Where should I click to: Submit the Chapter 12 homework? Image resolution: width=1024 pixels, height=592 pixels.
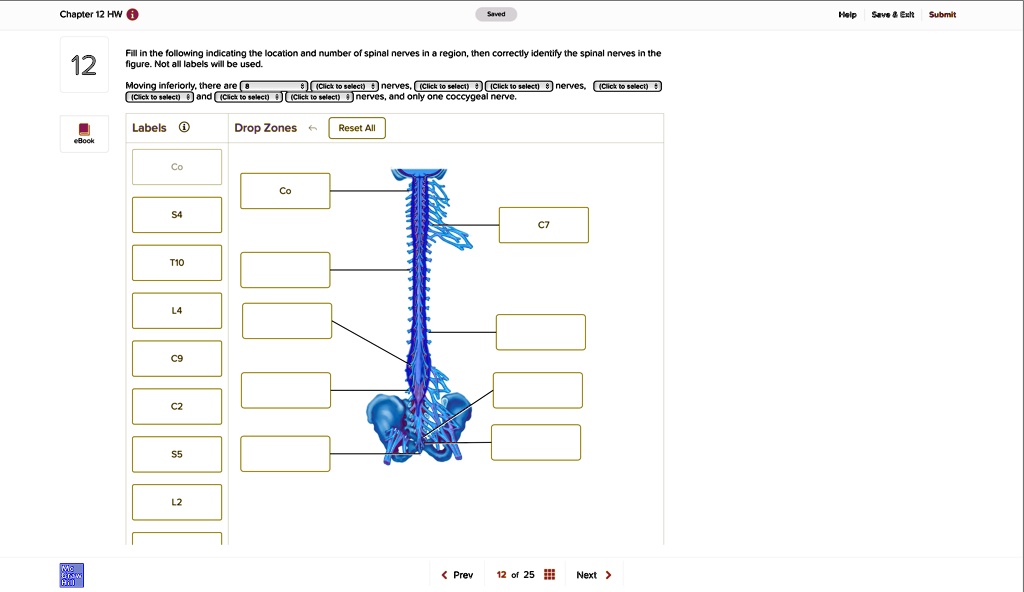click(944, 15)
